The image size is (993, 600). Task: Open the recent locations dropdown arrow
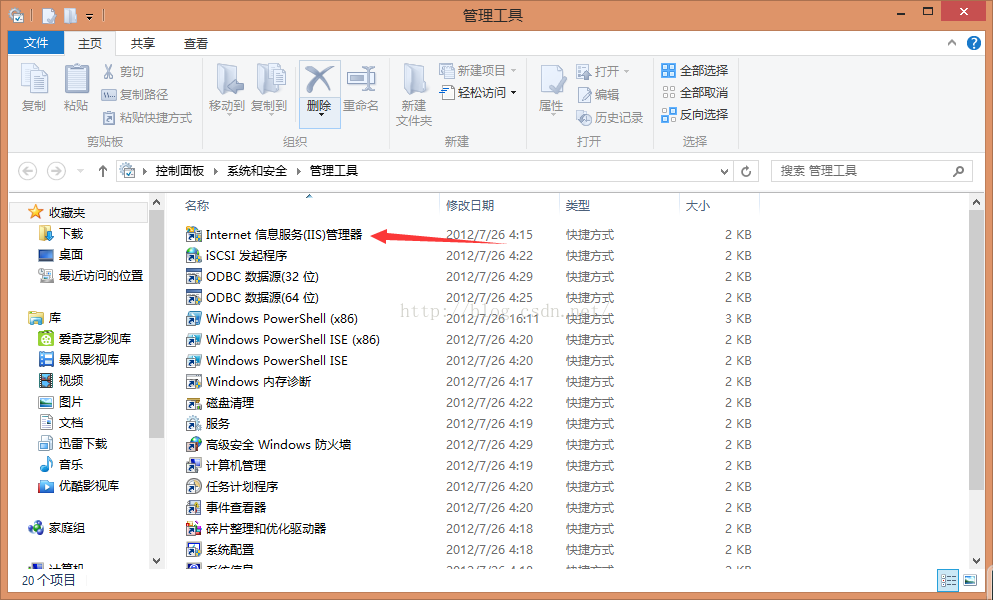coord(80,171)
